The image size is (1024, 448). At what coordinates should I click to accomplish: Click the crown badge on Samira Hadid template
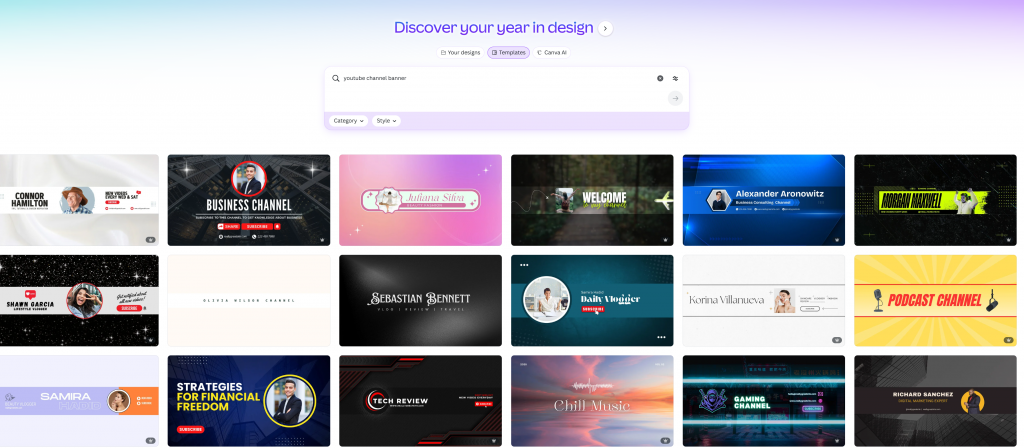coord(150,441)
